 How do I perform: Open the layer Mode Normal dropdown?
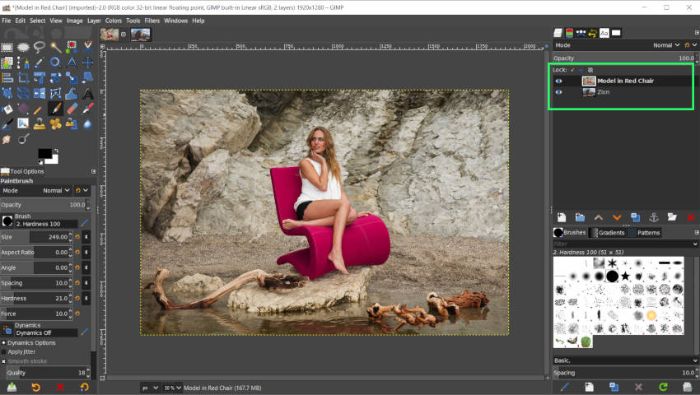pyautogui.click(x=666, y=45)
